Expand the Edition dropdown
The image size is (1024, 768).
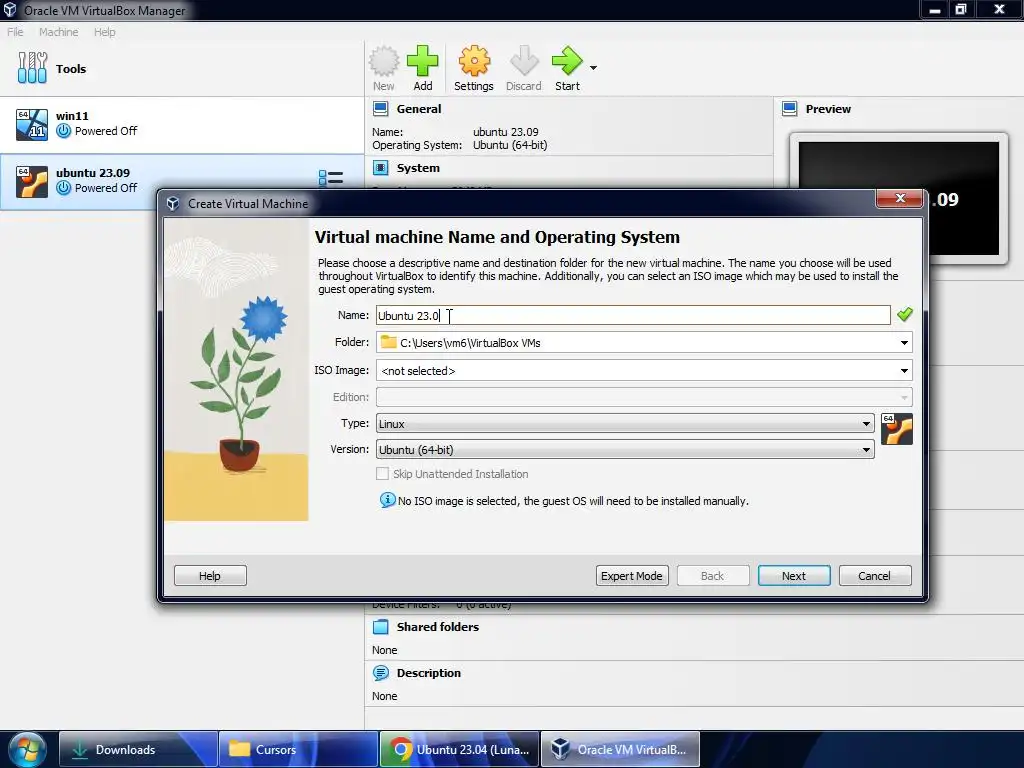pos(904,397)
